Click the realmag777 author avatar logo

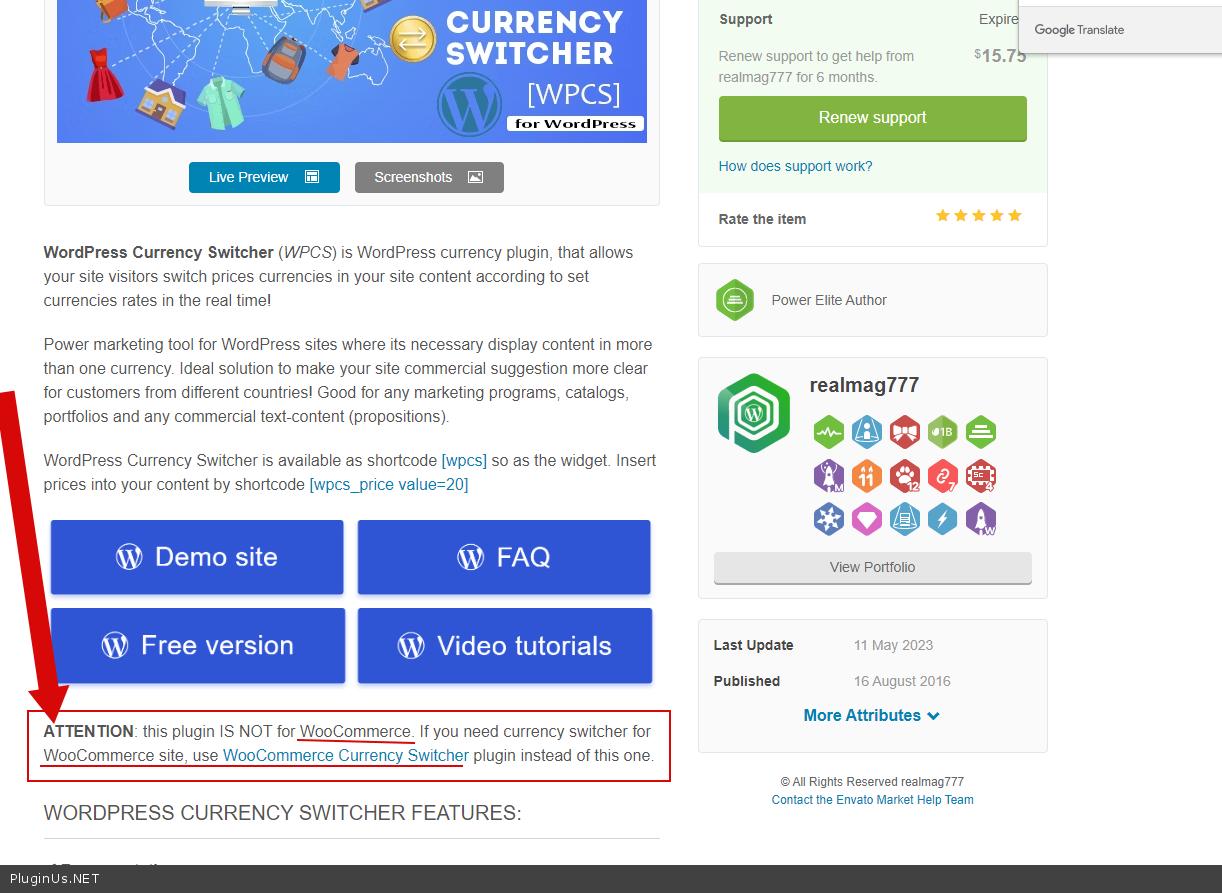tap(753, 412)
